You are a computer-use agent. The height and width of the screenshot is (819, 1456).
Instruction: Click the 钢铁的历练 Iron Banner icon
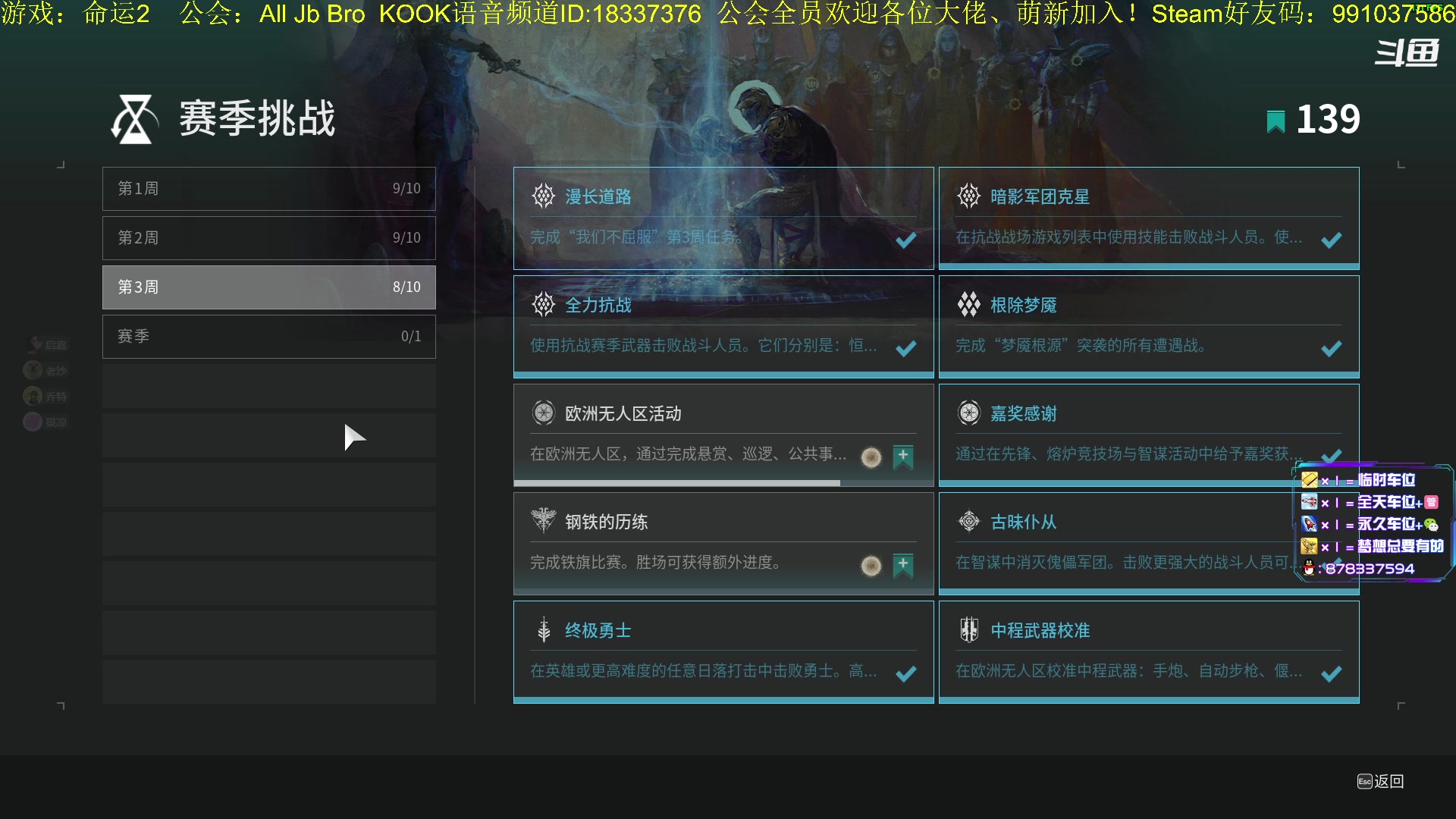tap(544, 521)
